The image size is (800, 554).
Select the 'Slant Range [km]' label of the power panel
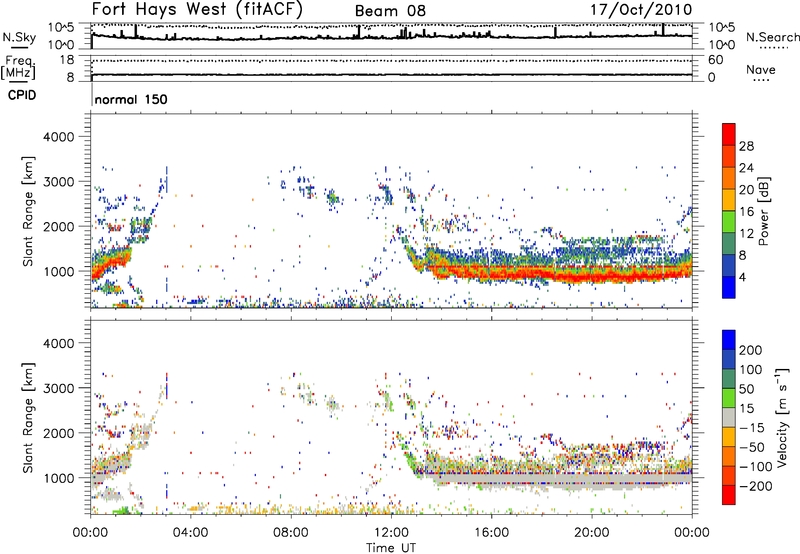pos(28,211)
